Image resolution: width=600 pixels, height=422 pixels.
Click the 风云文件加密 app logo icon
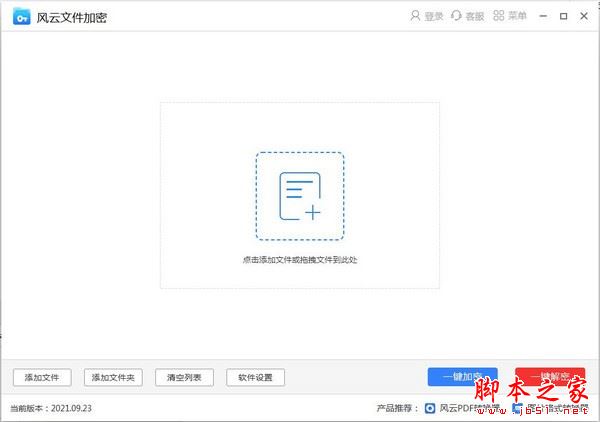pos(21,16)
